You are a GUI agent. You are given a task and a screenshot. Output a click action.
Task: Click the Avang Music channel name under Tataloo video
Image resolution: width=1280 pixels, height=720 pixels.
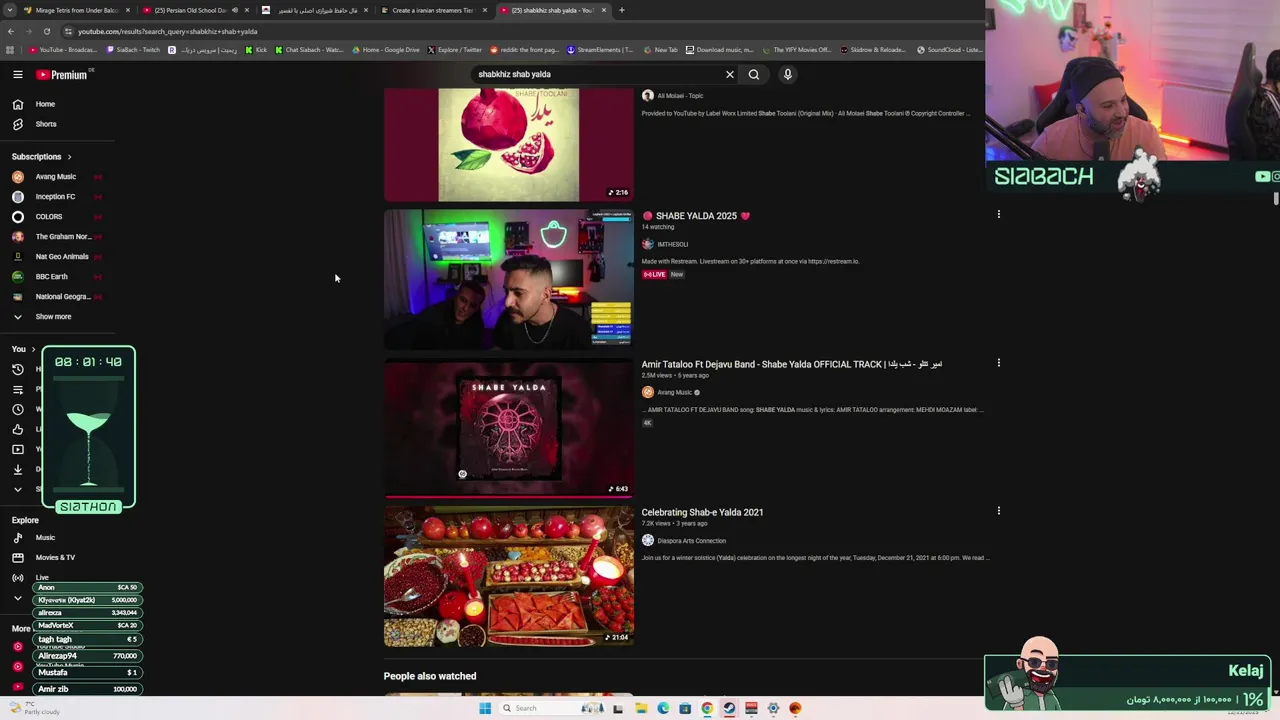[675, 392]
